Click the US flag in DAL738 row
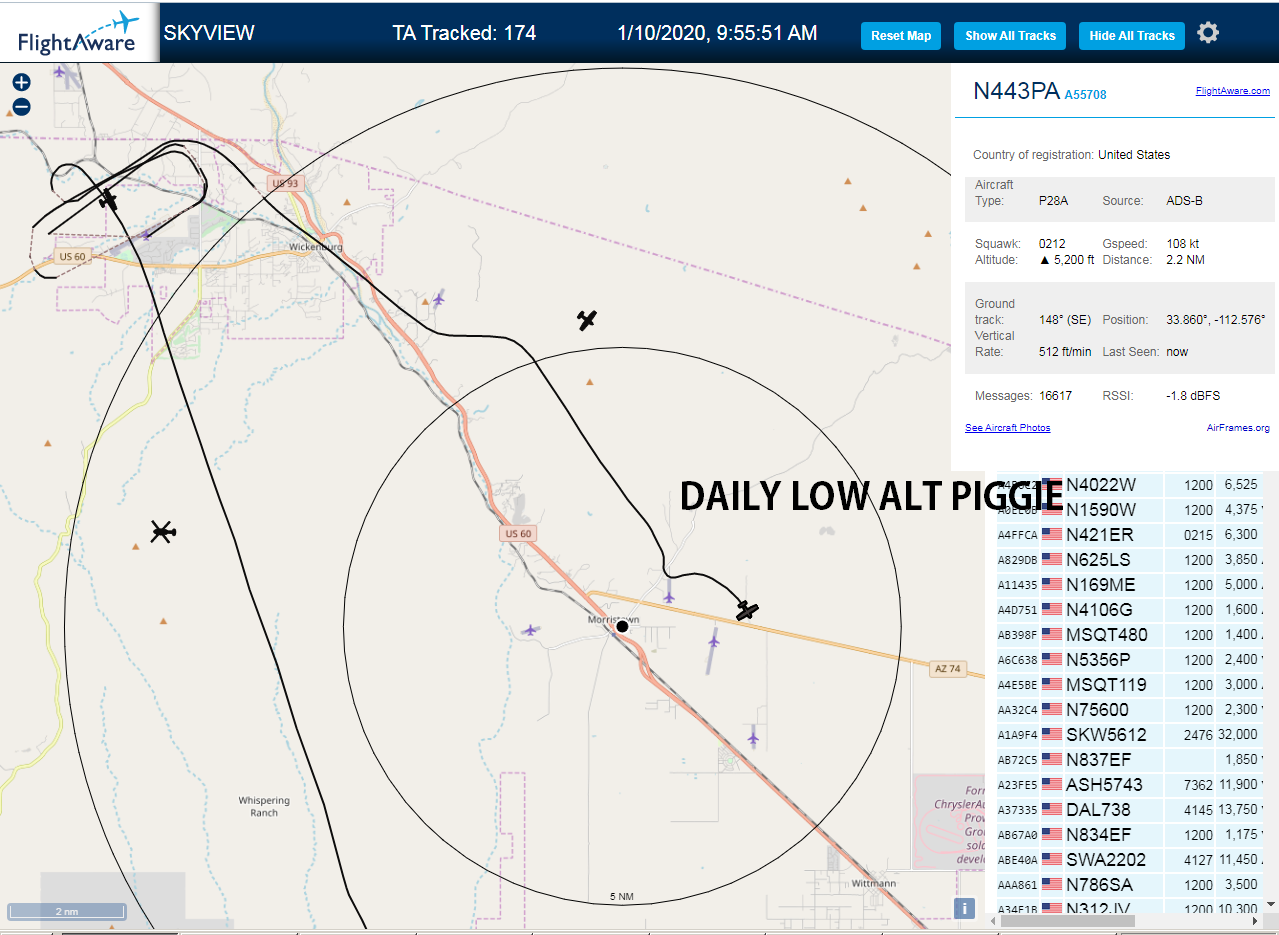The image size is (1279, 935). coord(1051,810)
